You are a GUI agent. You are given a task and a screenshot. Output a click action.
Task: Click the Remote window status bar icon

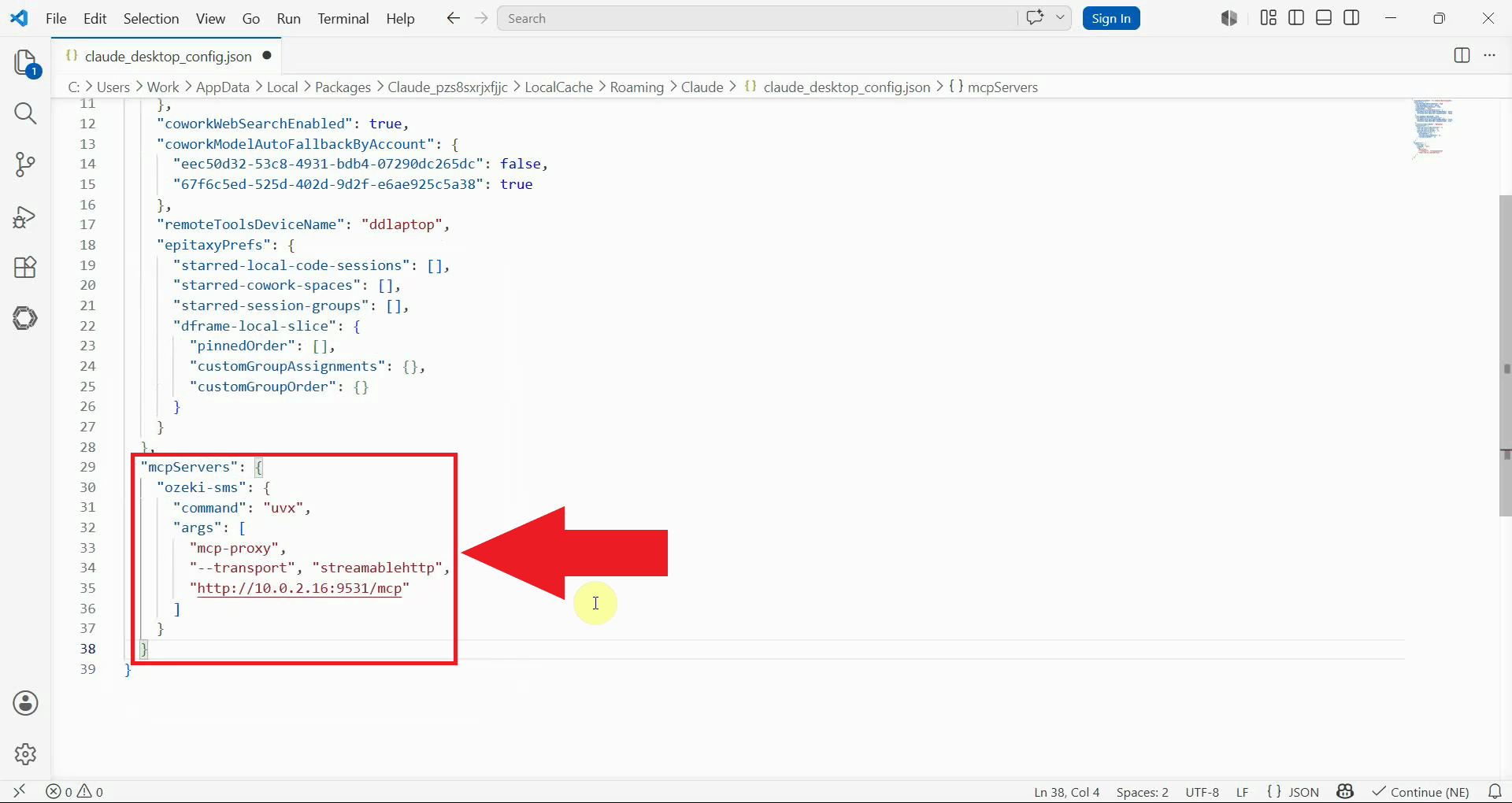19,791
